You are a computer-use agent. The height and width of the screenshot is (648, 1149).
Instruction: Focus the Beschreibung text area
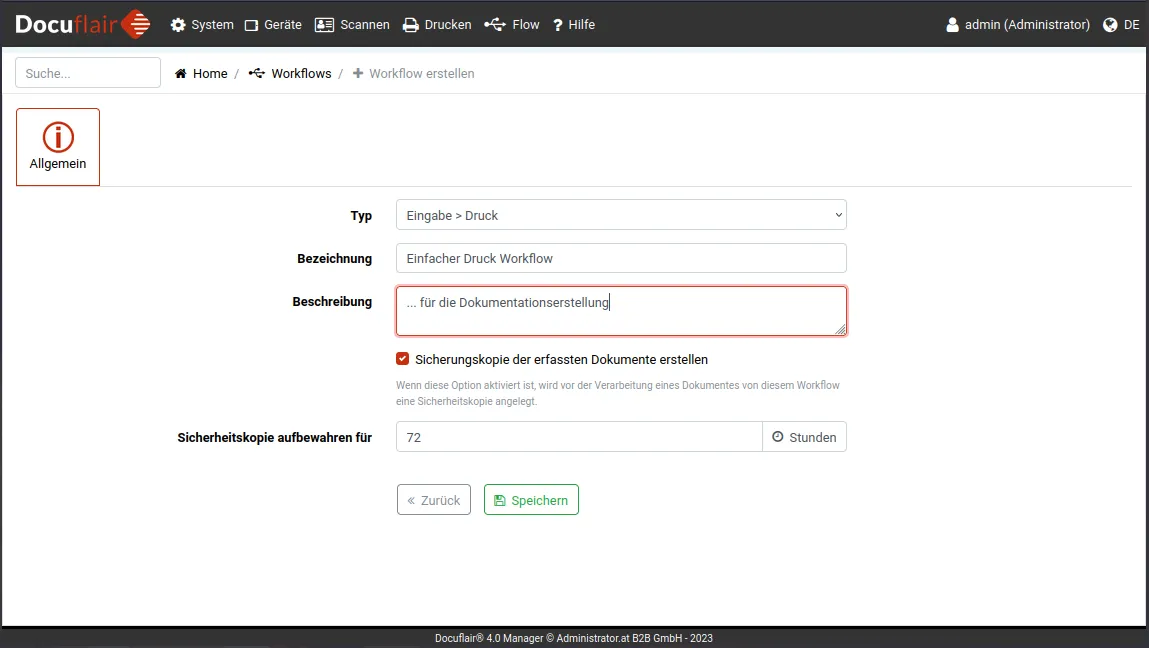[x=621, y=311]
